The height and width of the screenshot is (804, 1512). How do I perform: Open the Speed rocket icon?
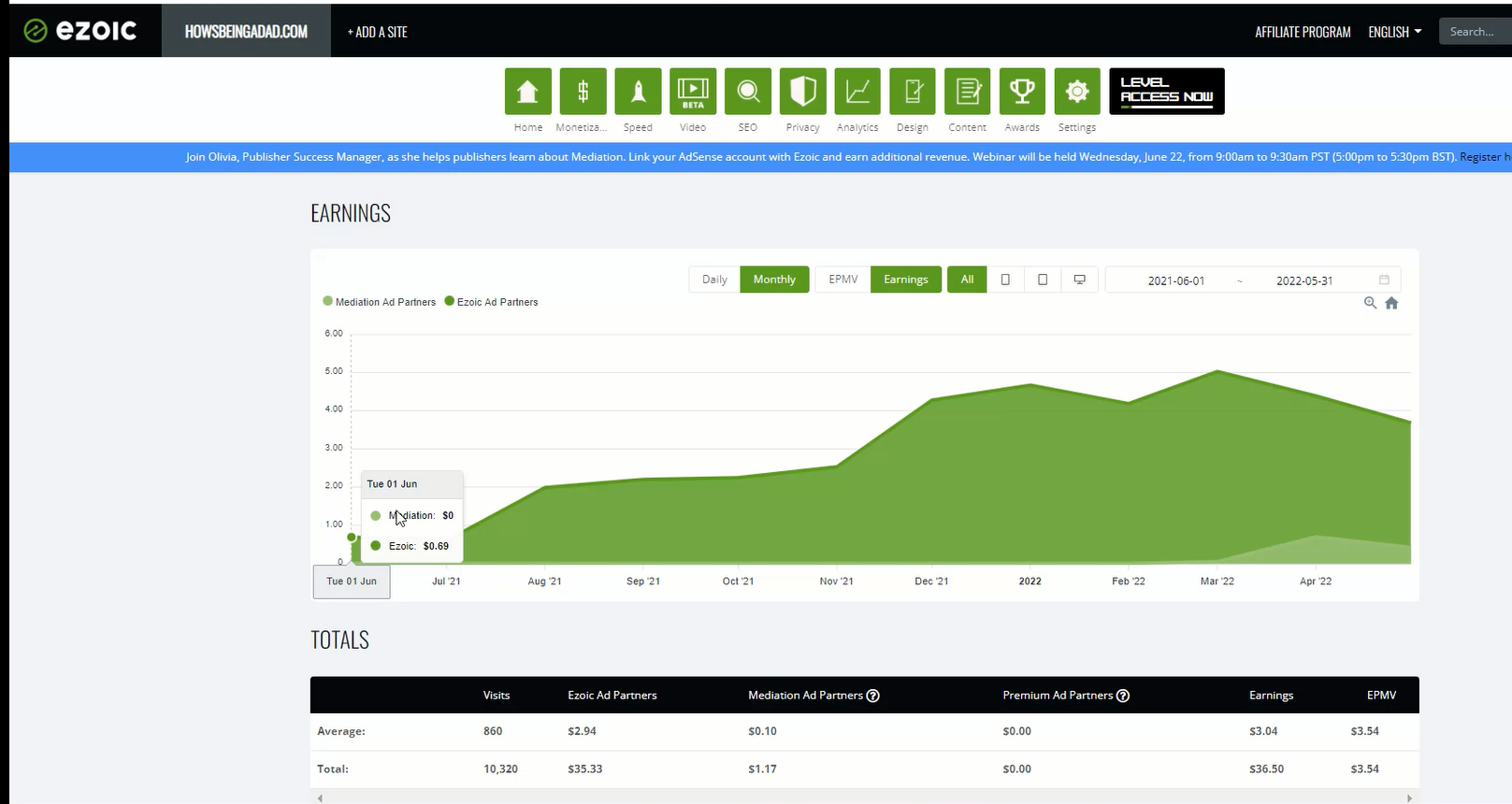pyautogui.click(x=638, y=92)
